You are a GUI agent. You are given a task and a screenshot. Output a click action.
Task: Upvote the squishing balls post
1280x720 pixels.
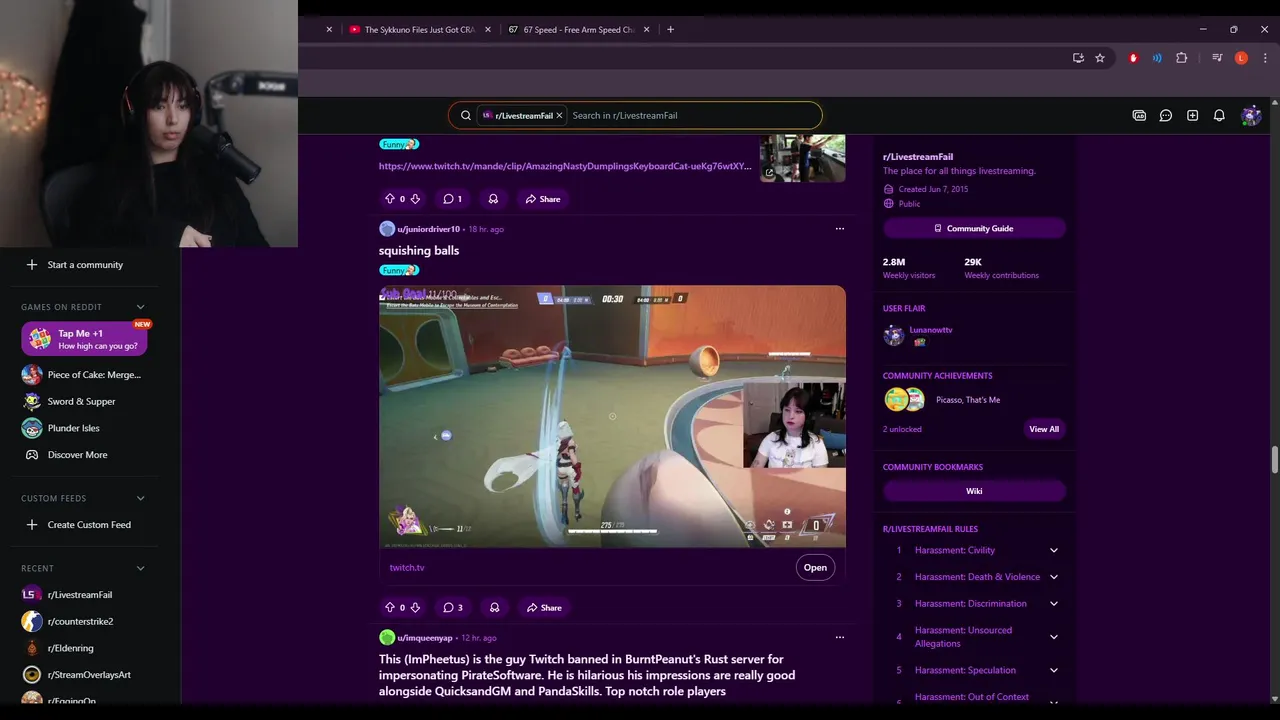(390, 607)
